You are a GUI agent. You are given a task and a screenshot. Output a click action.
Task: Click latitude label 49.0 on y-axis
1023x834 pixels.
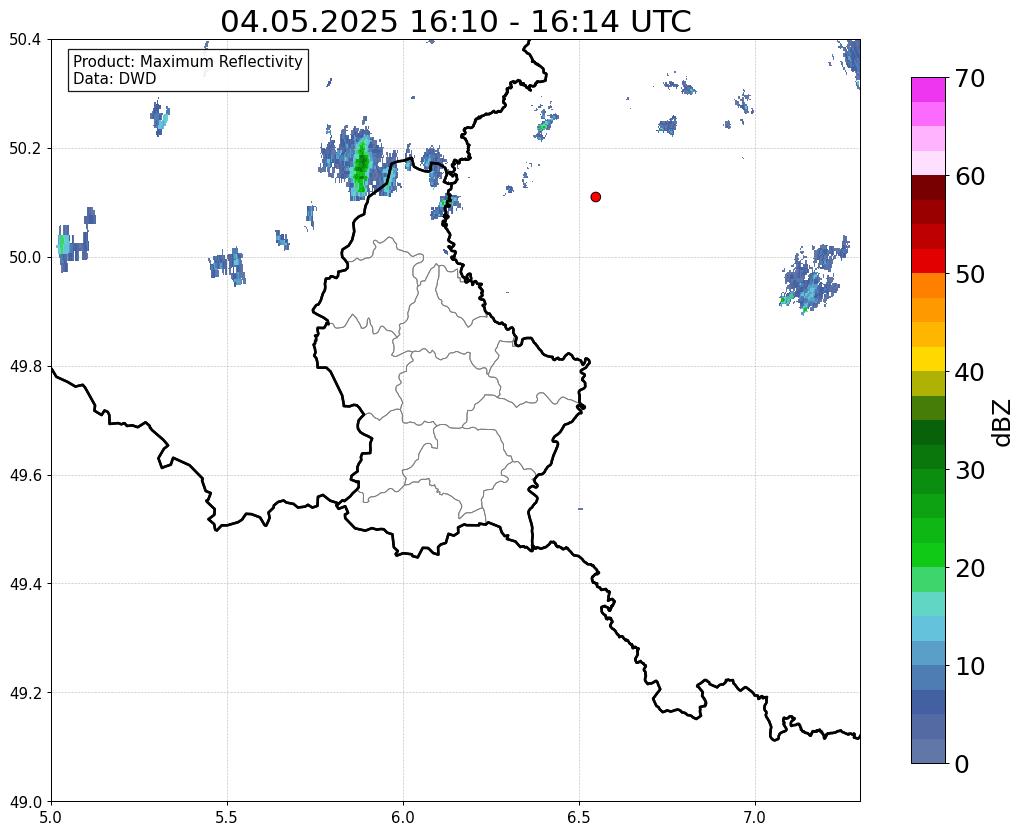tap(25, 802)
